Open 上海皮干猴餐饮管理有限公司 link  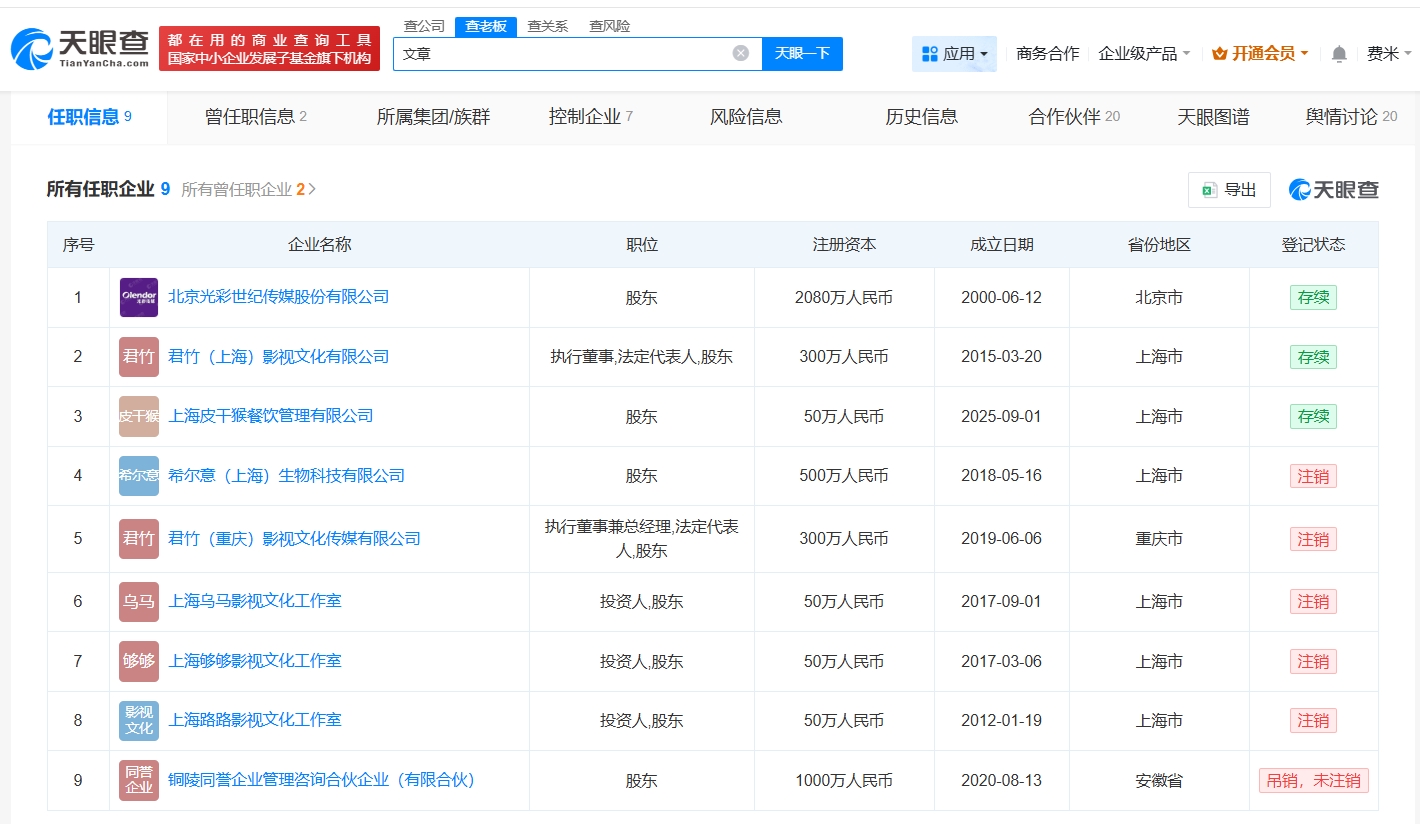(x=271, y=416)
